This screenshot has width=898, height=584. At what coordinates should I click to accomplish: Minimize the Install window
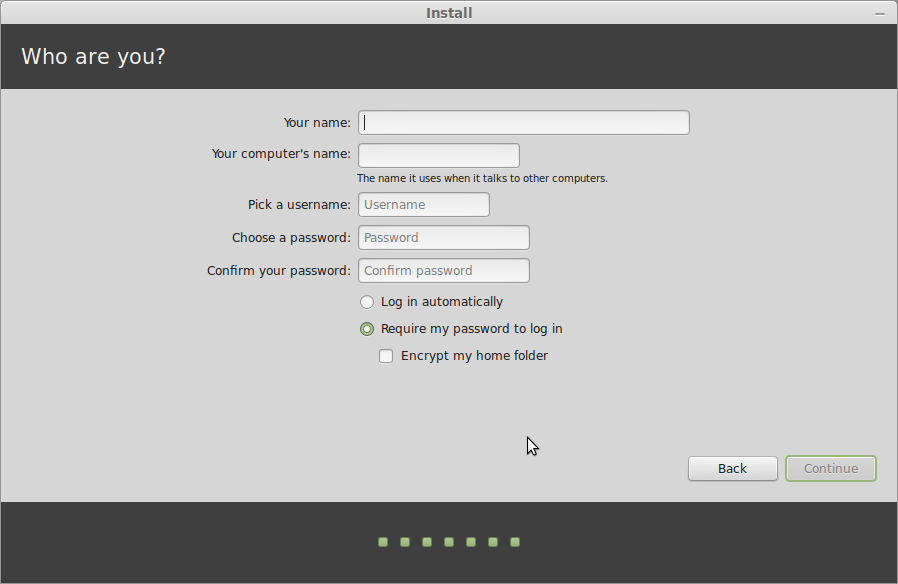[880, 13]
